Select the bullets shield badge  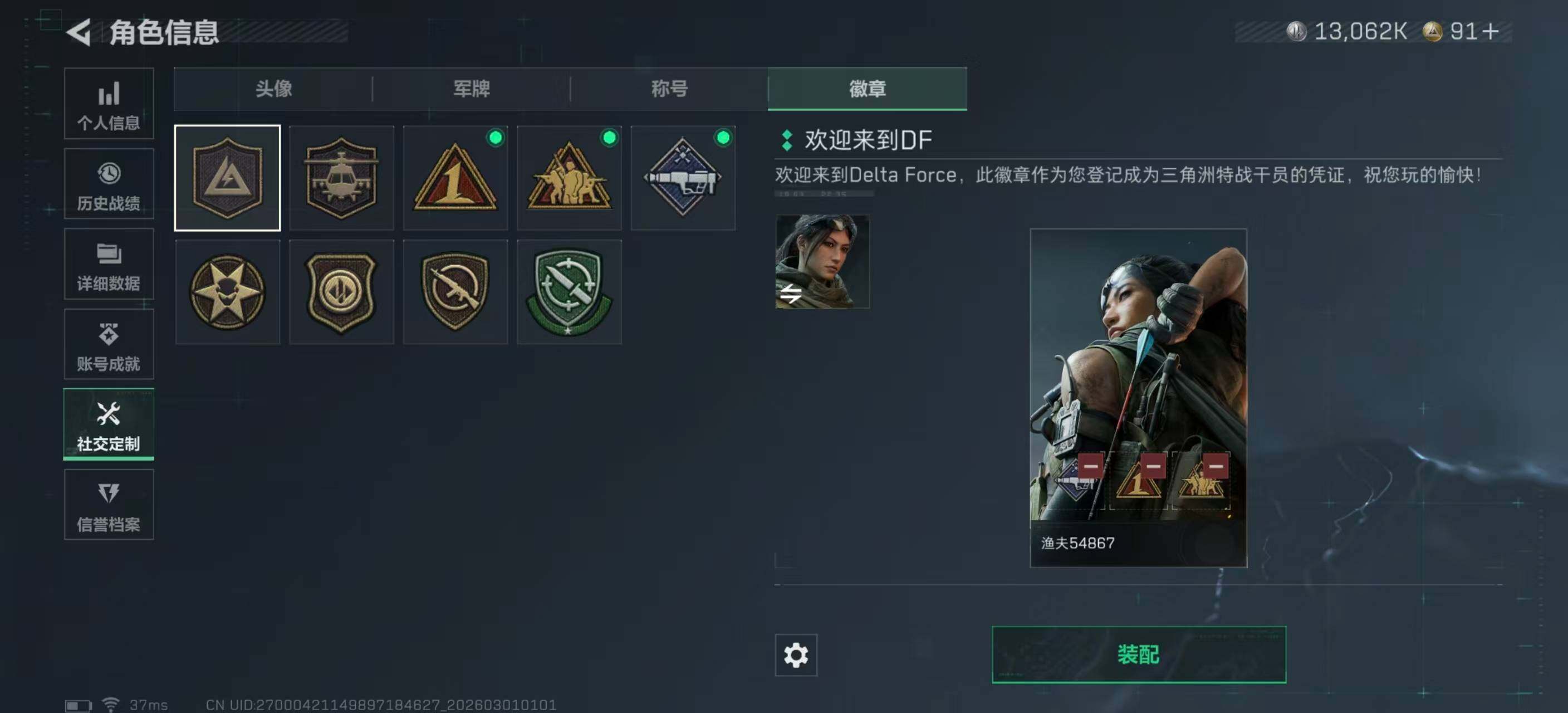click(341, 292)
